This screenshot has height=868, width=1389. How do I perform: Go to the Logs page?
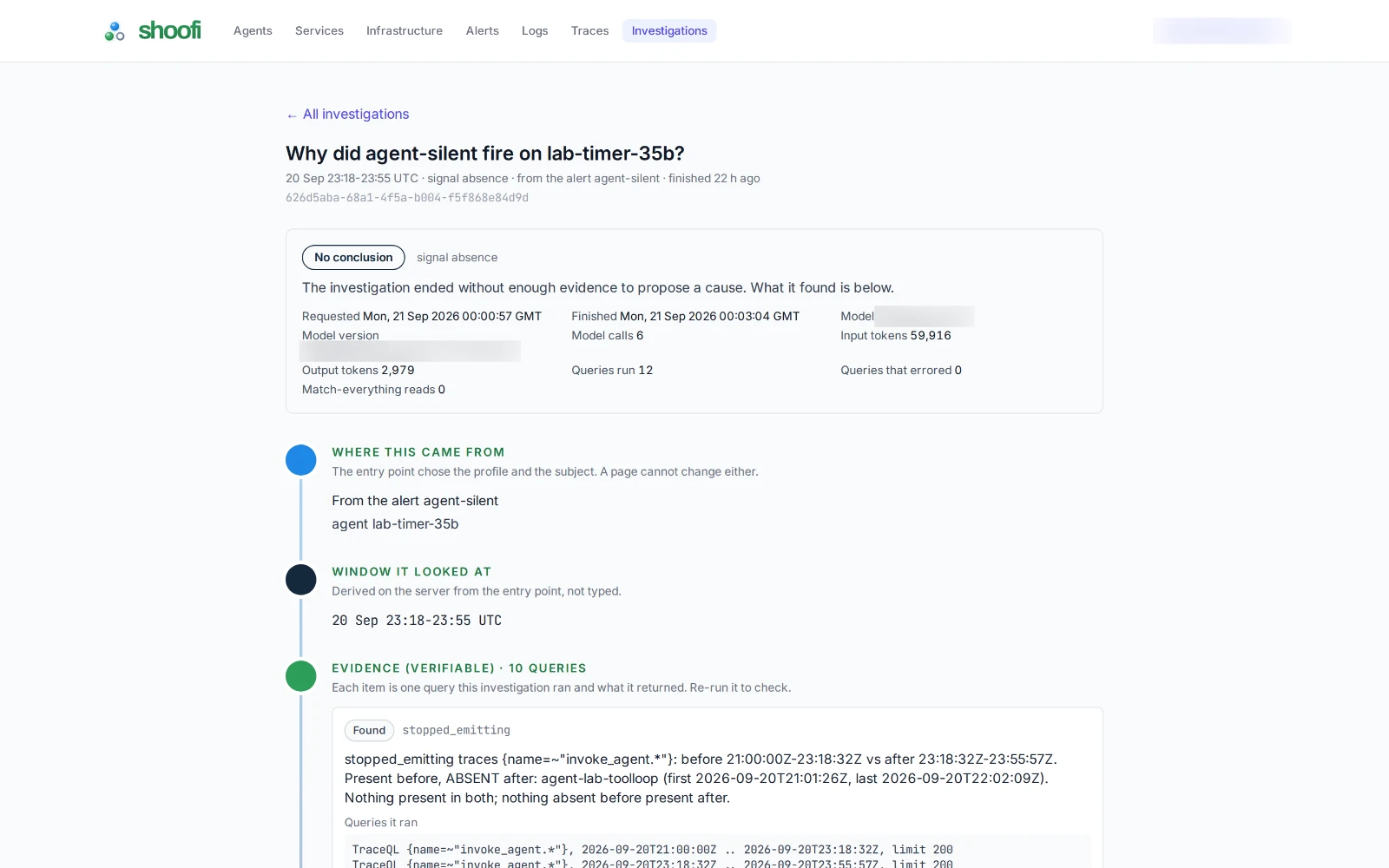pos(535,30)
